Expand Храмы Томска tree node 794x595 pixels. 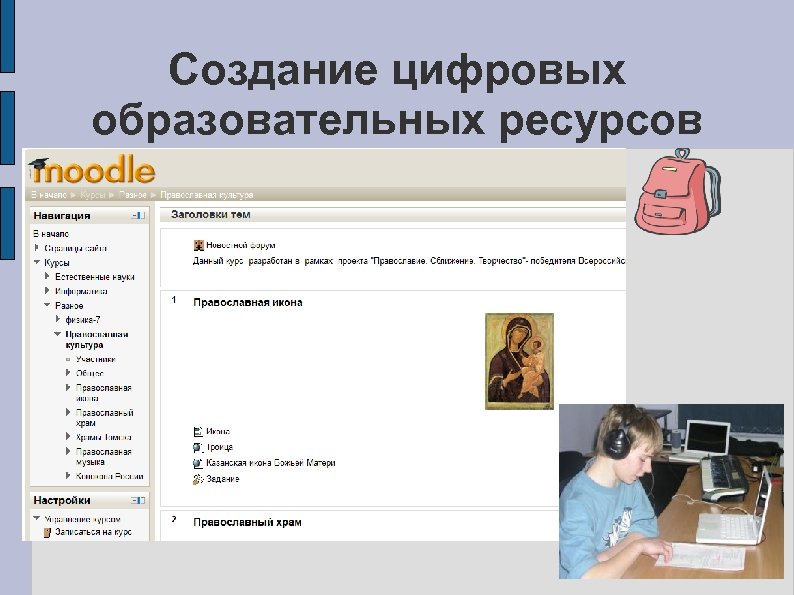point(68,437)
